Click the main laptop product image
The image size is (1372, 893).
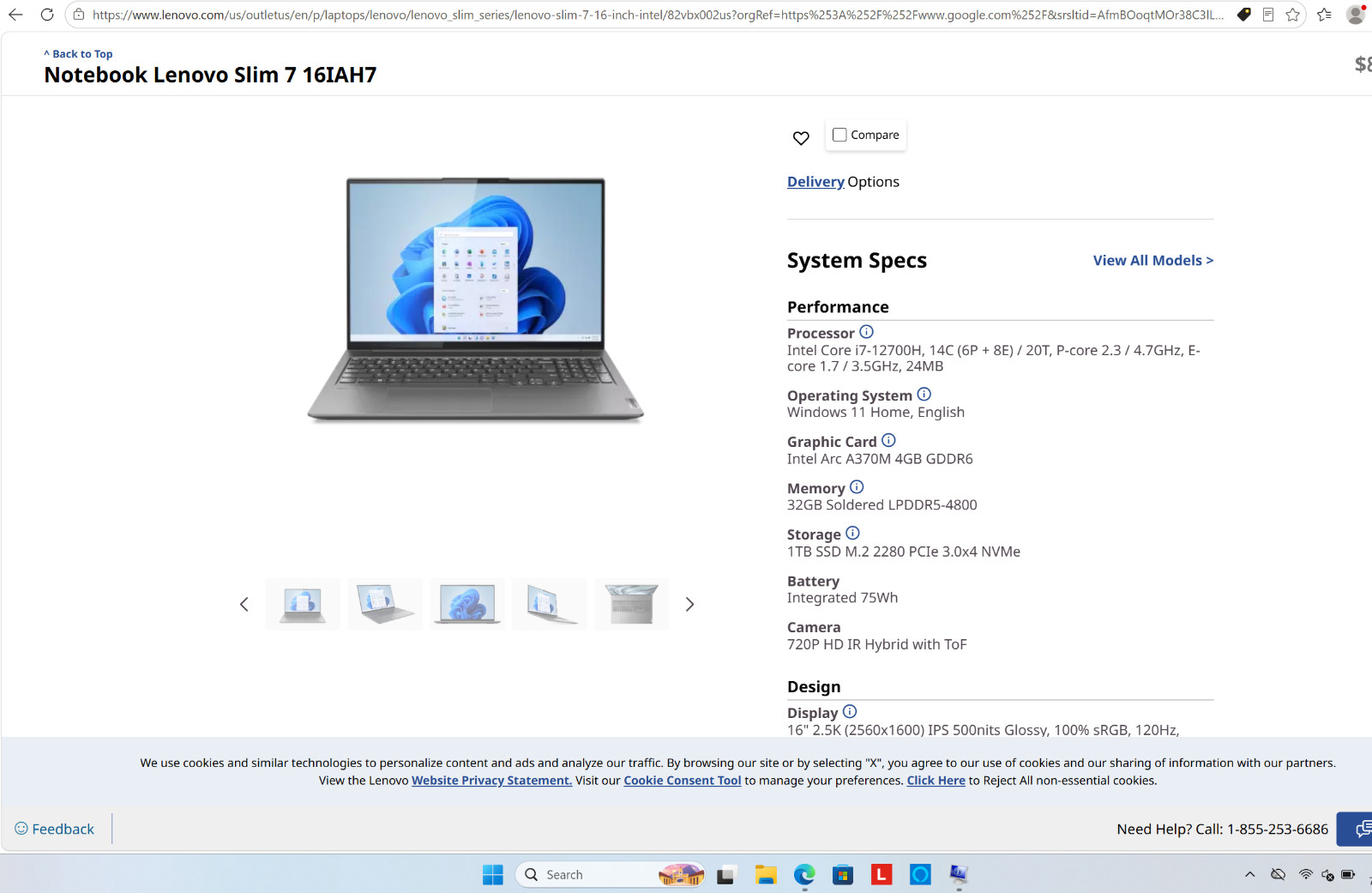coord(475,299)
